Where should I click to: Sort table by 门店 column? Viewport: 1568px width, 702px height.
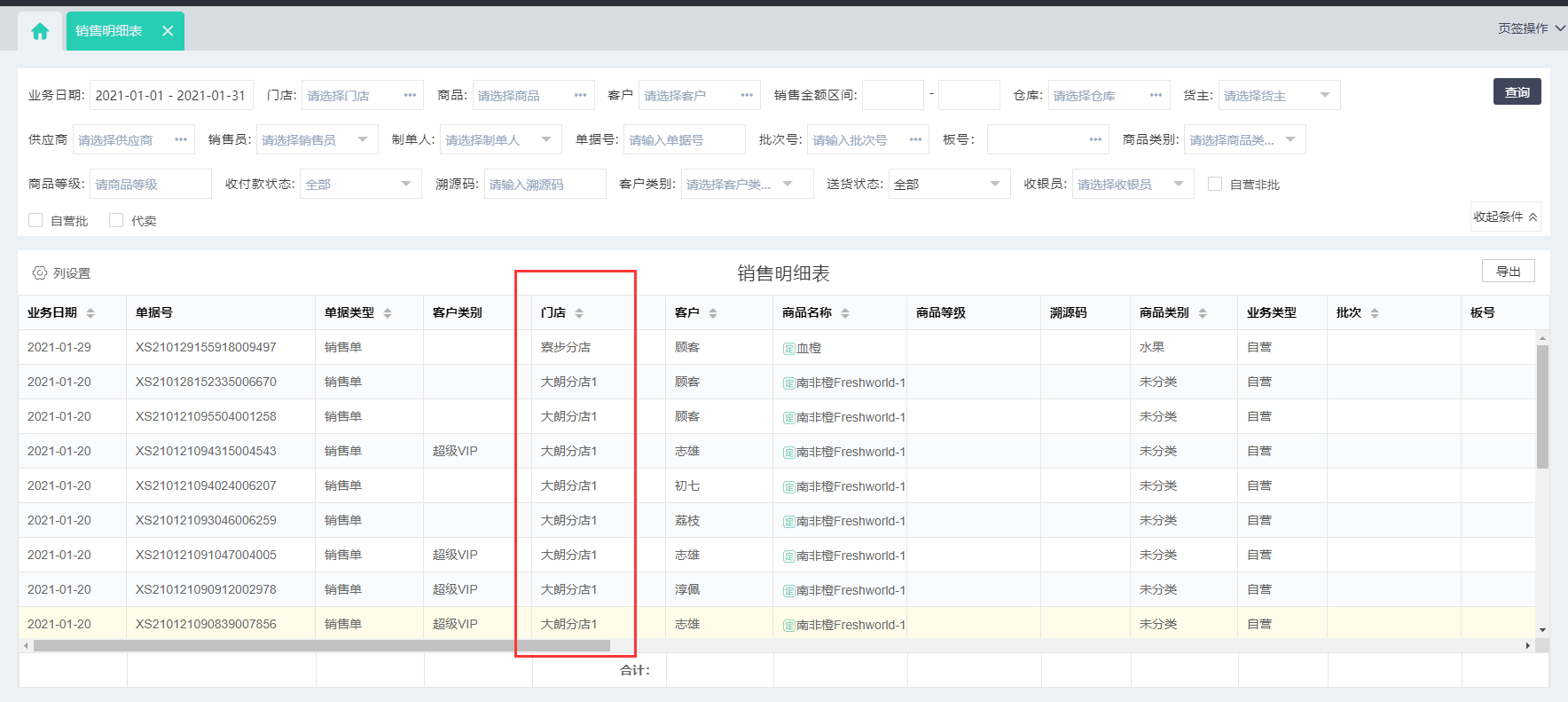tap(579, 313)
